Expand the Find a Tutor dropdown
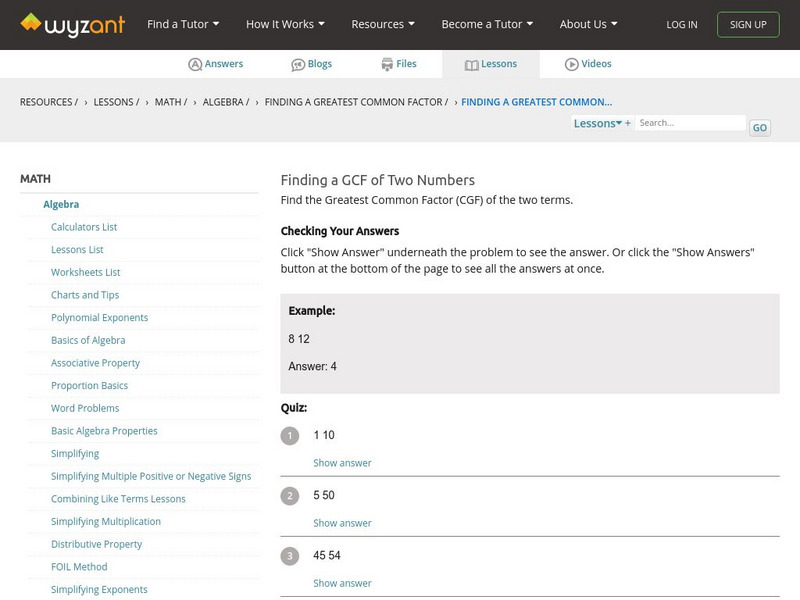This screenshot has height=600, width=800. click(x=183, y=24)
